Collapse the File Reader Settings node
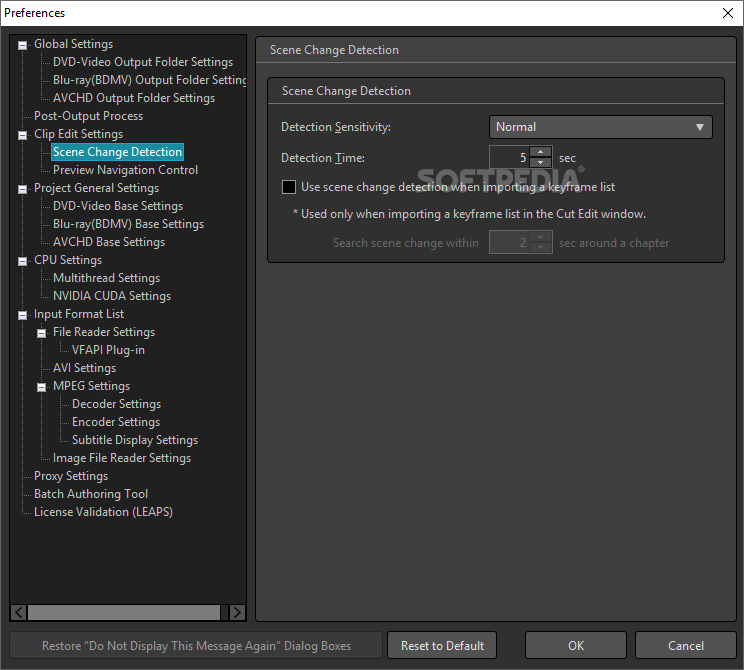744x670 pixels. [41, 334]
